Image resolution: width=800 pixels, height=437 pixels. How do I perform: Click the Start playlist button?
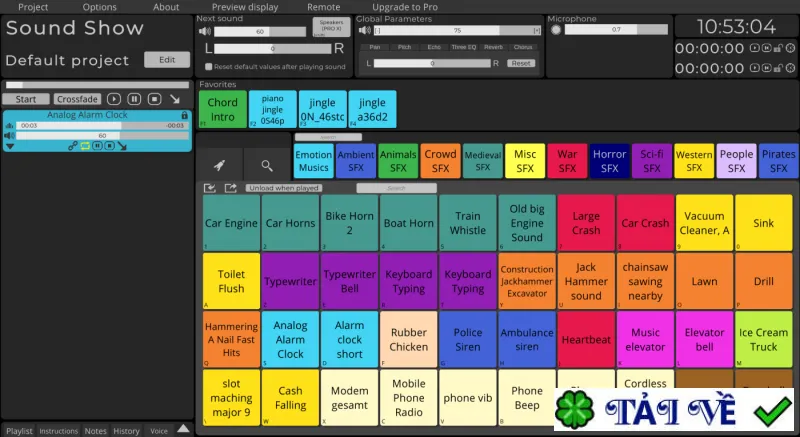(x=26, y=99)
